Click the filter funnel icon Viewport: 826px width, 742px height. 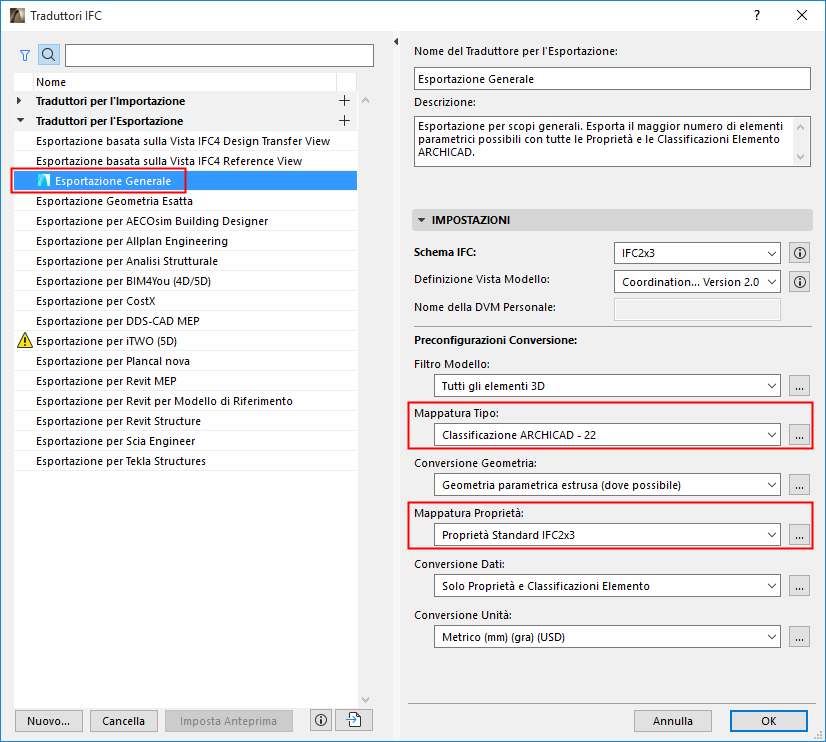(x=25, y=55)
